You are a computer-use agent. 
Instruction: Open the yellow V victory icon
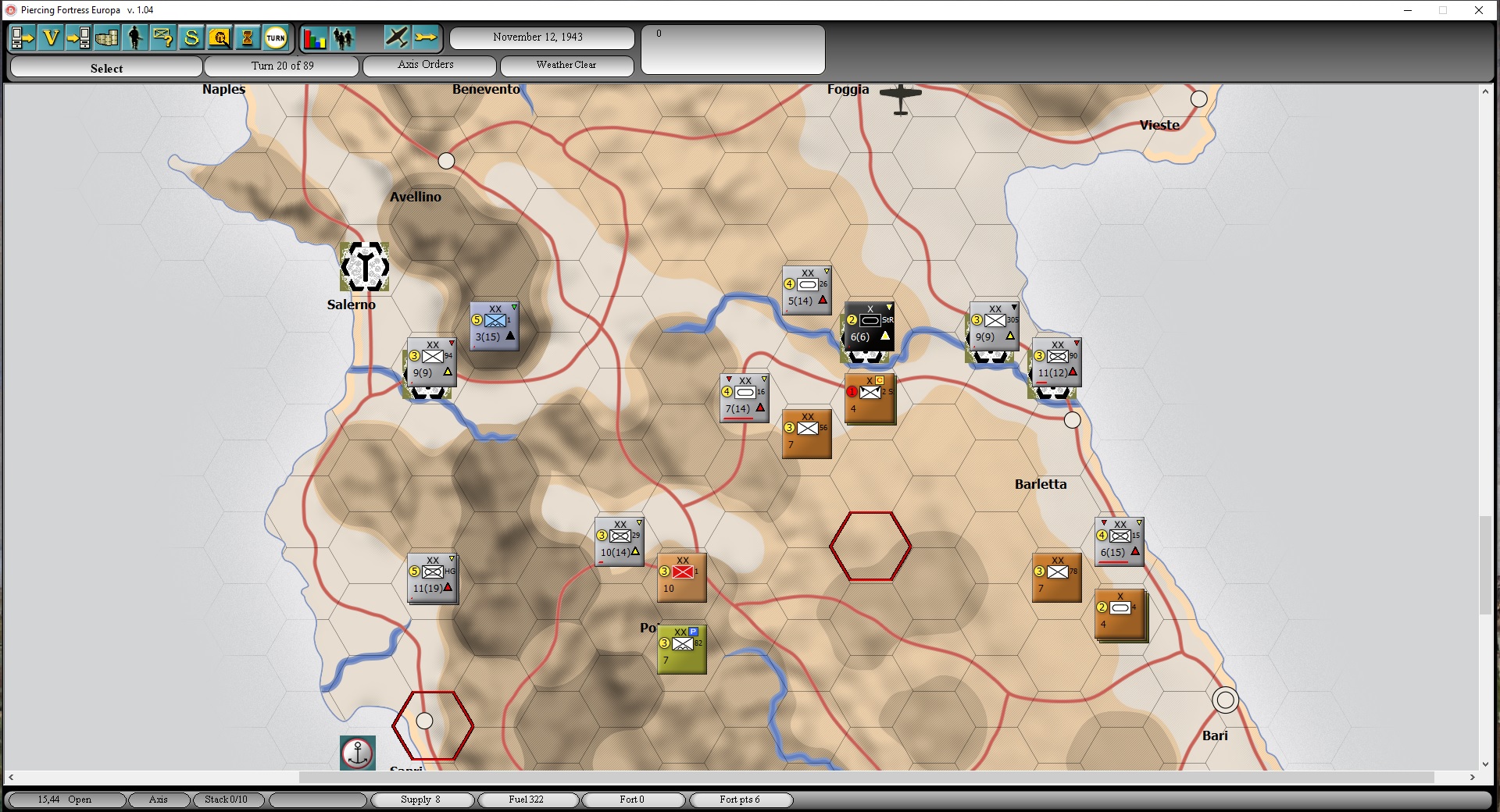[x=51, y=37]
